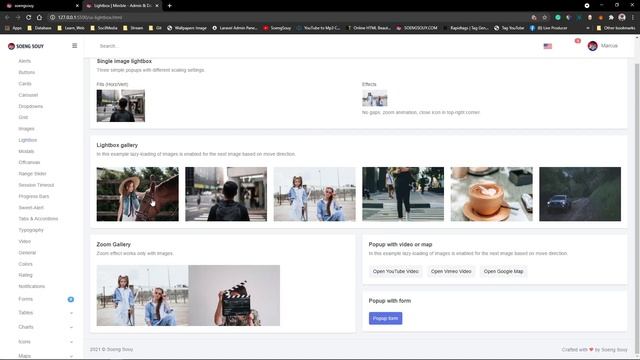Screen dimensions: 640x360
Task: Select Lightbox in the sidebar
Action: [27, 140]
